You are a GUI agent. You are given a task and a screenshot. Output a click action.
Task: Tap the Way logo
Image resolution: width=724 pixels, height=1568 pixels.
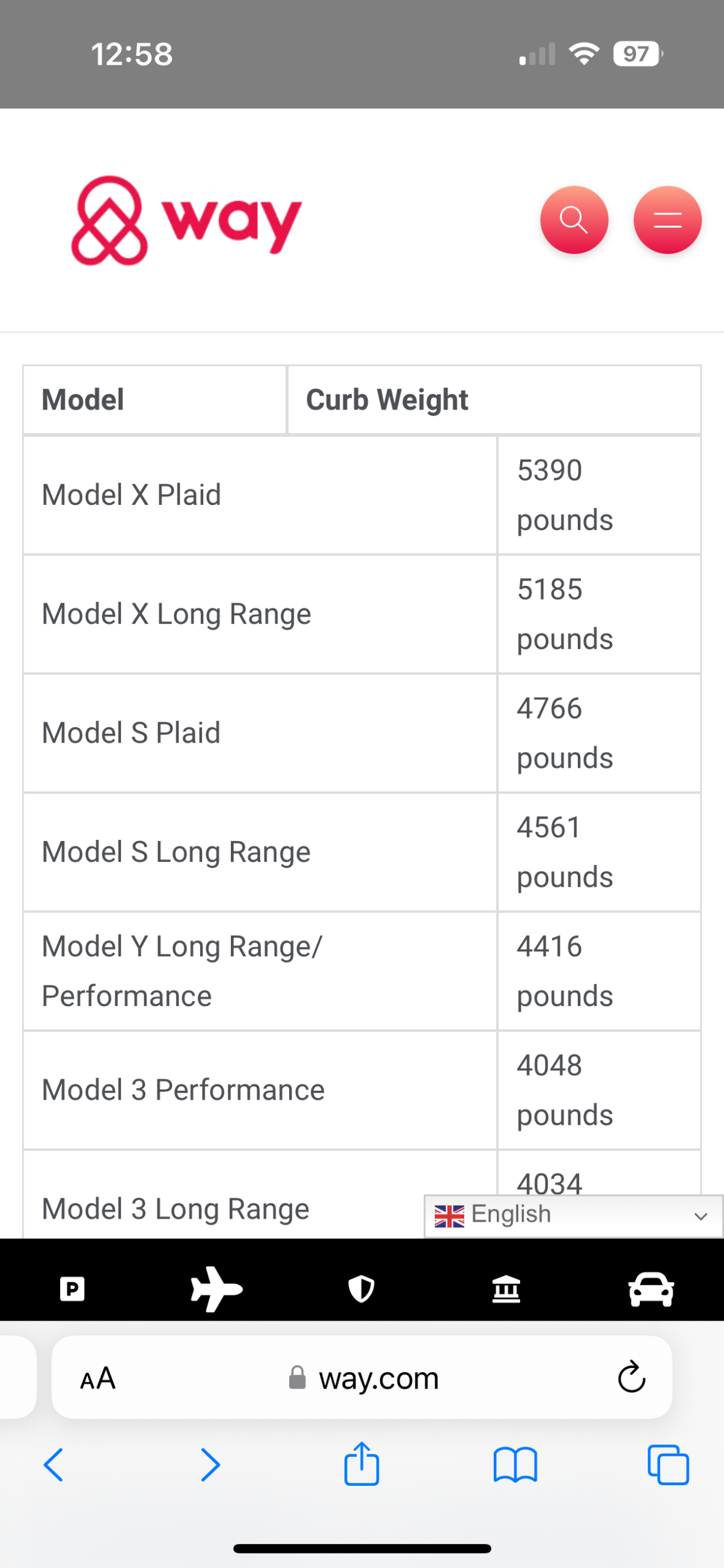pyautogui.click(x=186, y=220)
